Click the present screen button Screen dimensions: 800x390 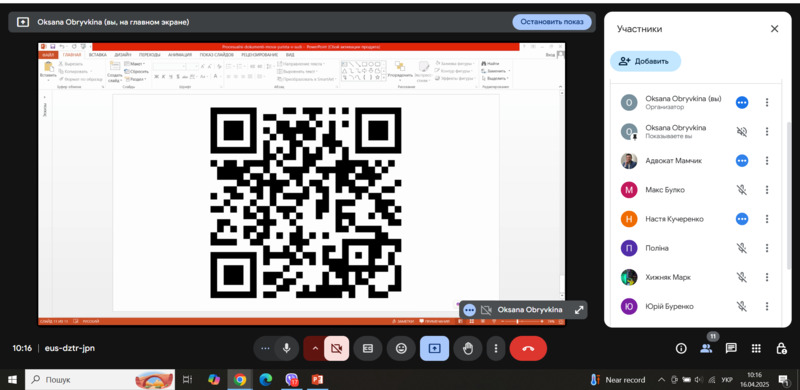click(434, 349)
